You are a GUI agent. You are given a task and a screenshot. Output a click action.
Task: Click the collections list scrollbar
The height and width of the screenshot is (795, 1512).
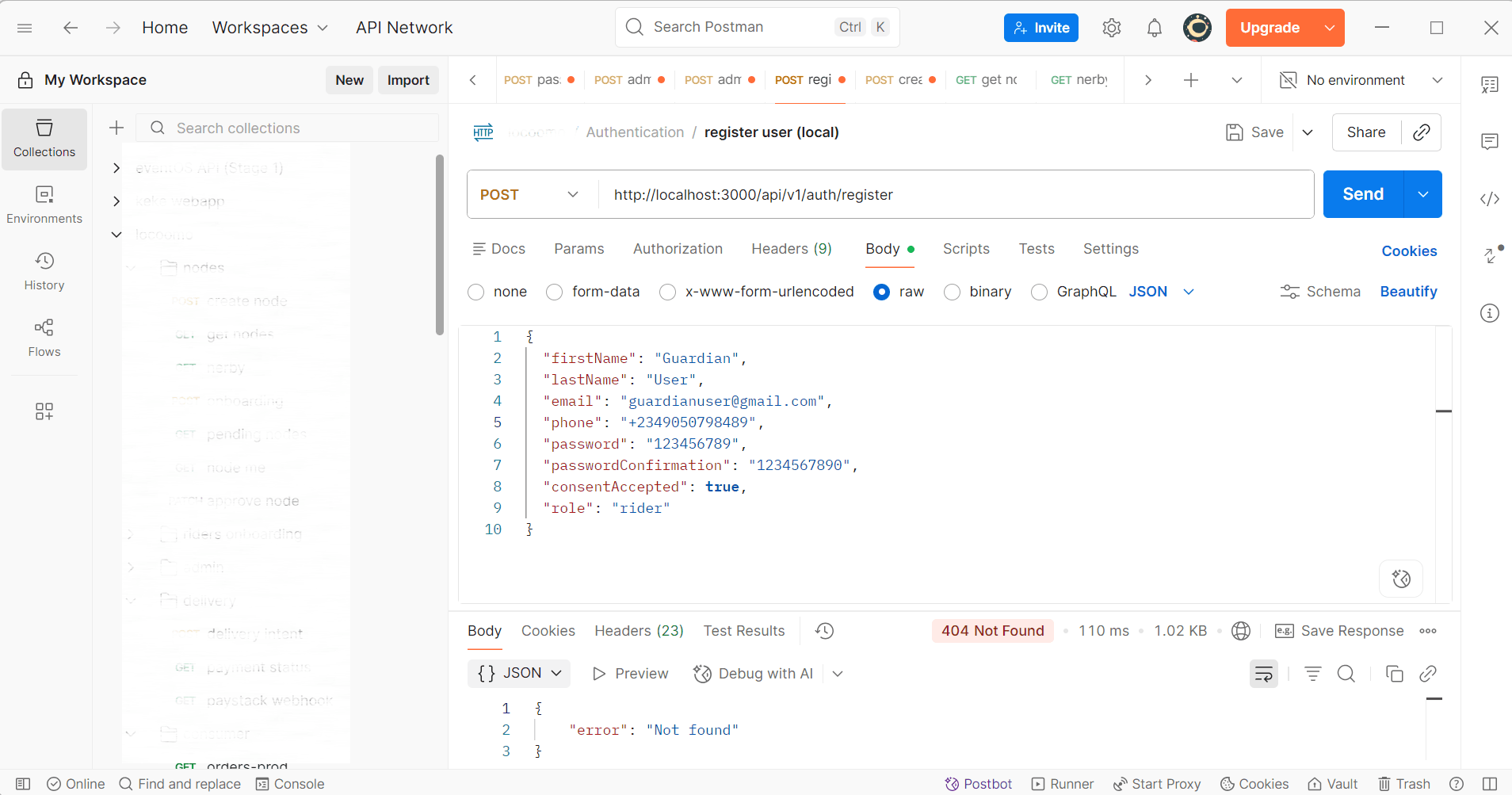pos(440,245)
